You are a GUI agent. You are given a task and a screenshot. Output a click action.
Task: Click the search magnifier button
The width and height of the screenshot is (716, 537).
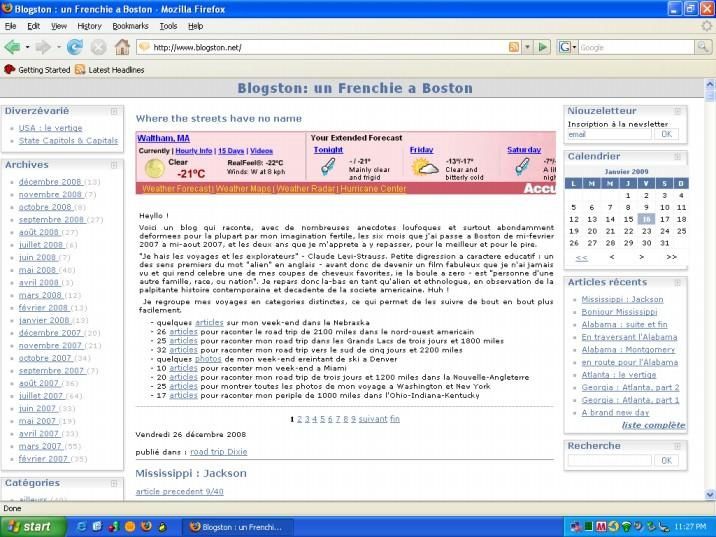point(702,47)
